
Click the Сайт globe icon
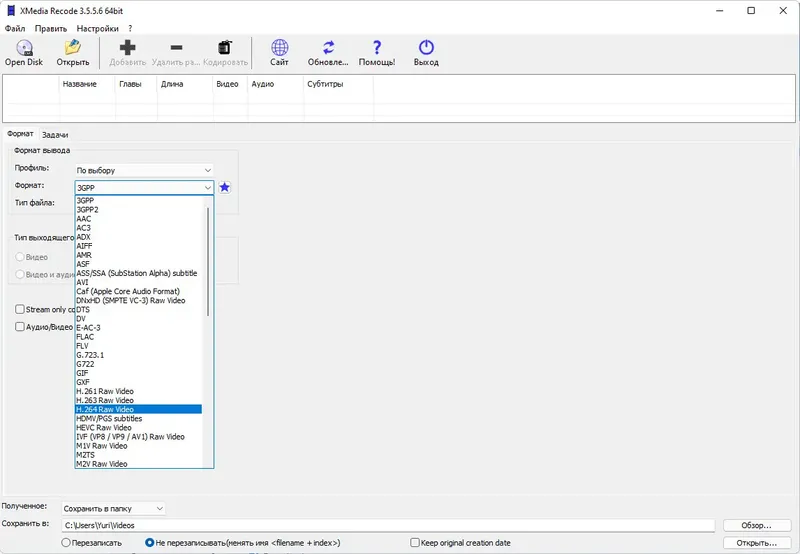coord(279,48)
